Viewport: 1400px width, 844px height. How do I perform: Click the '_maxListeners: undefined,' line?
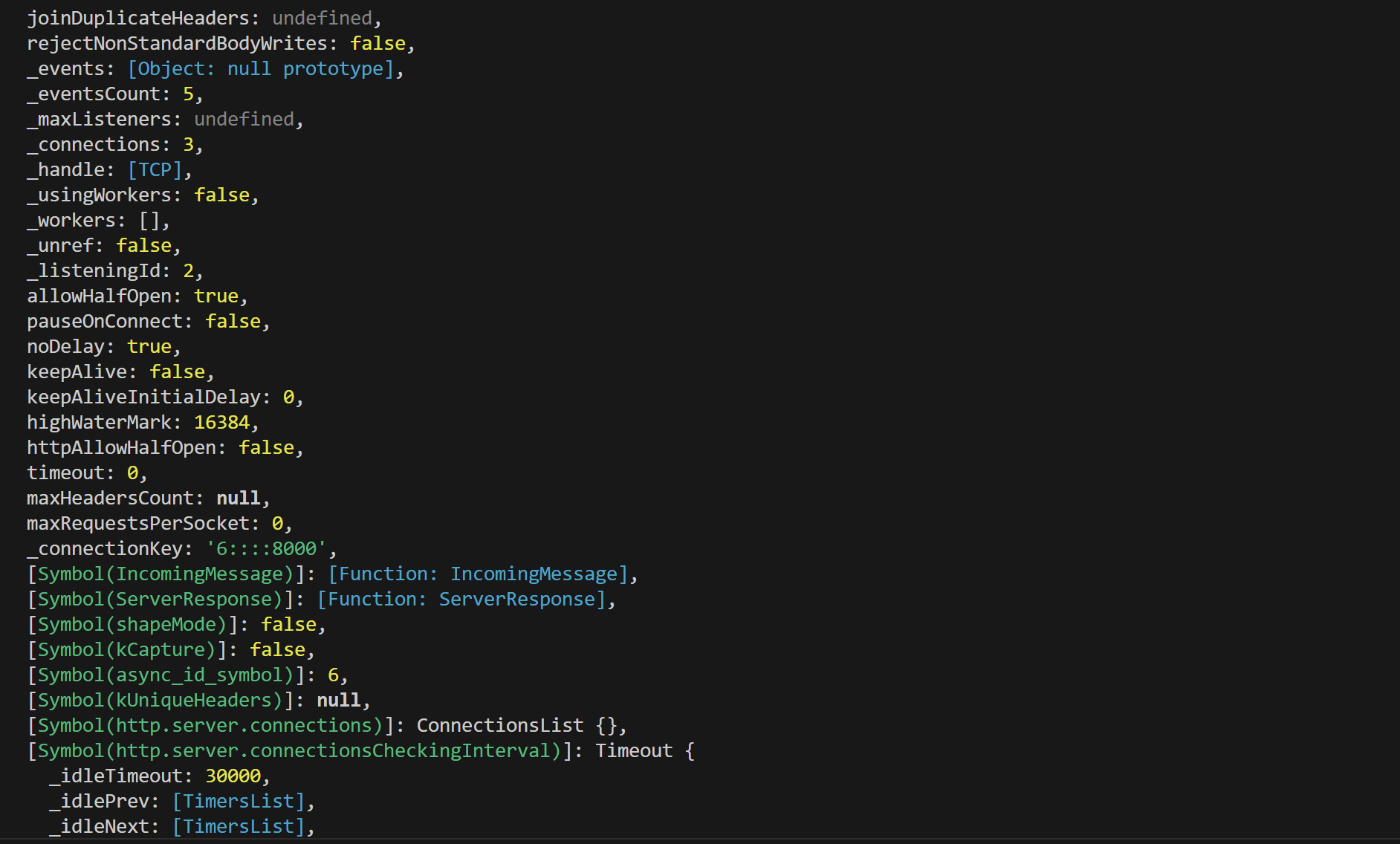click(x=165, y=120)
